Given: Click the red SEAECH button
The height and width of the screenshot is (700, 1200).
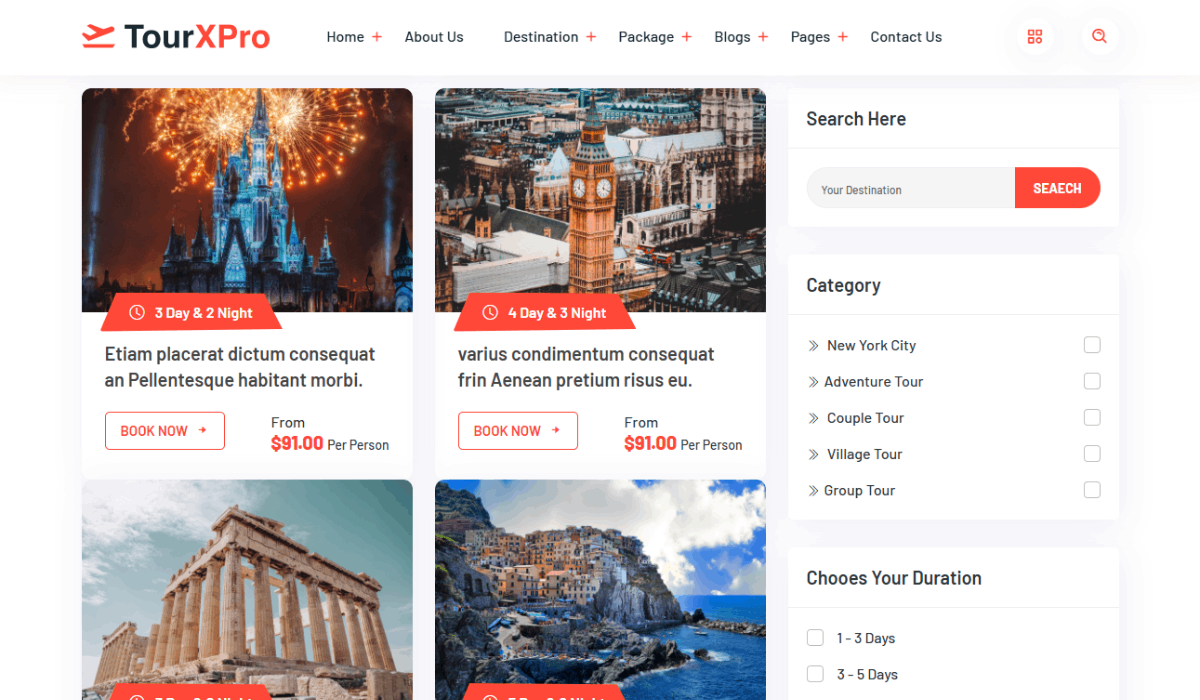Looking at the screenshot, I should pyautogui.click(x=1057, y=188).
